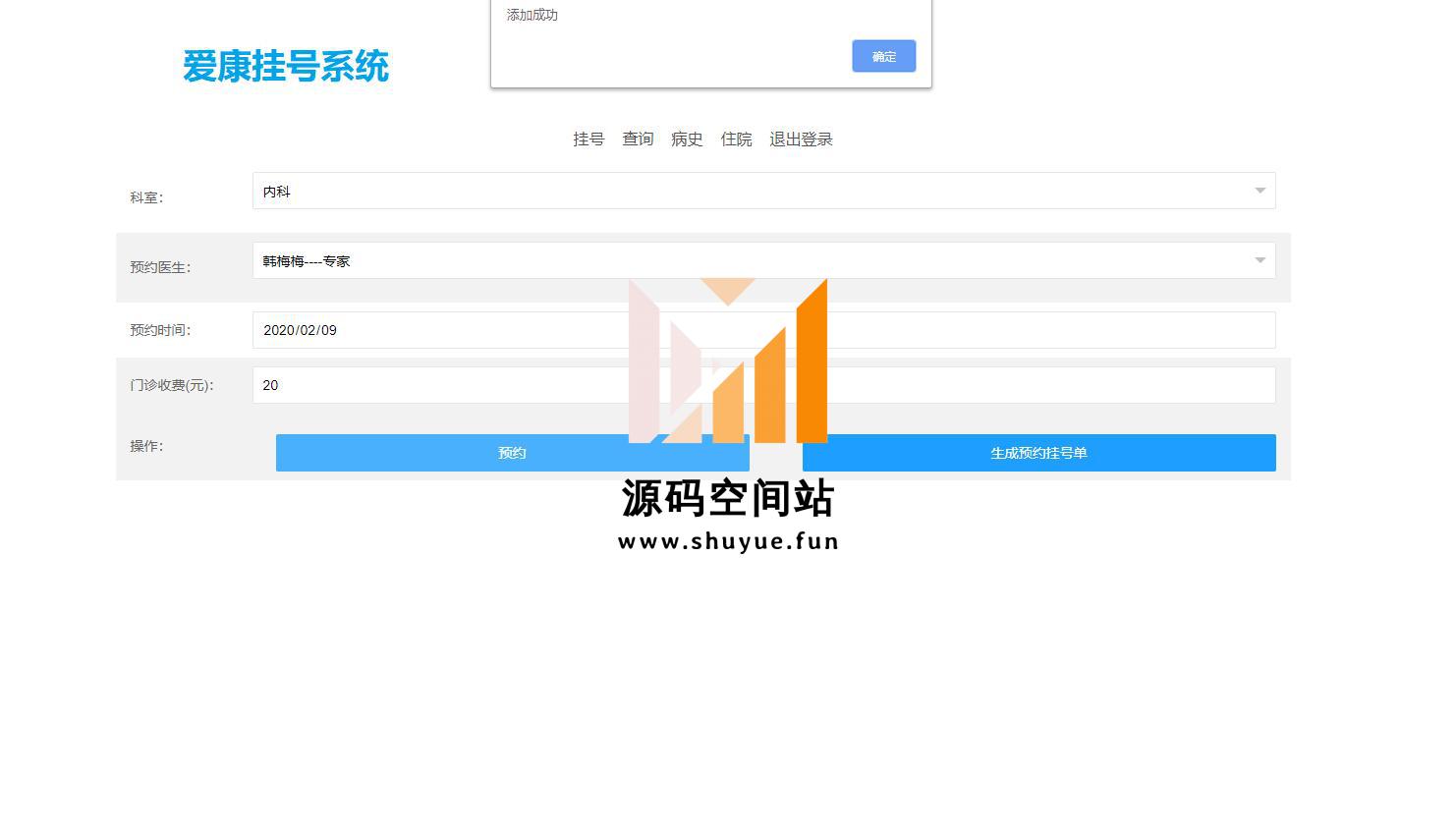Click the 预约时间 field label
This screenshot has width=1456, height=834.
tap(160, 330)
